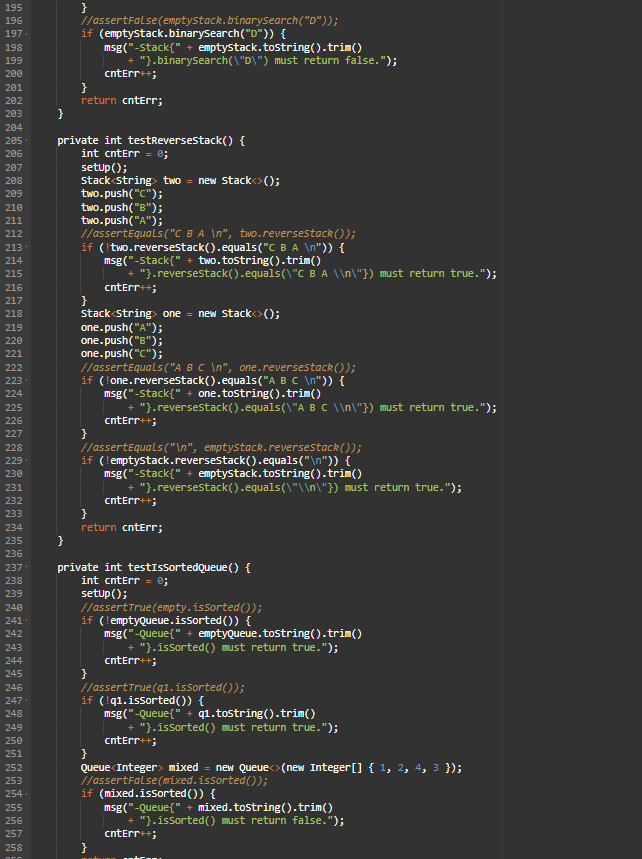Collapse the q1.isSorted if-block fold at line 247
The image size is (642, 859).
pos(27,701)
